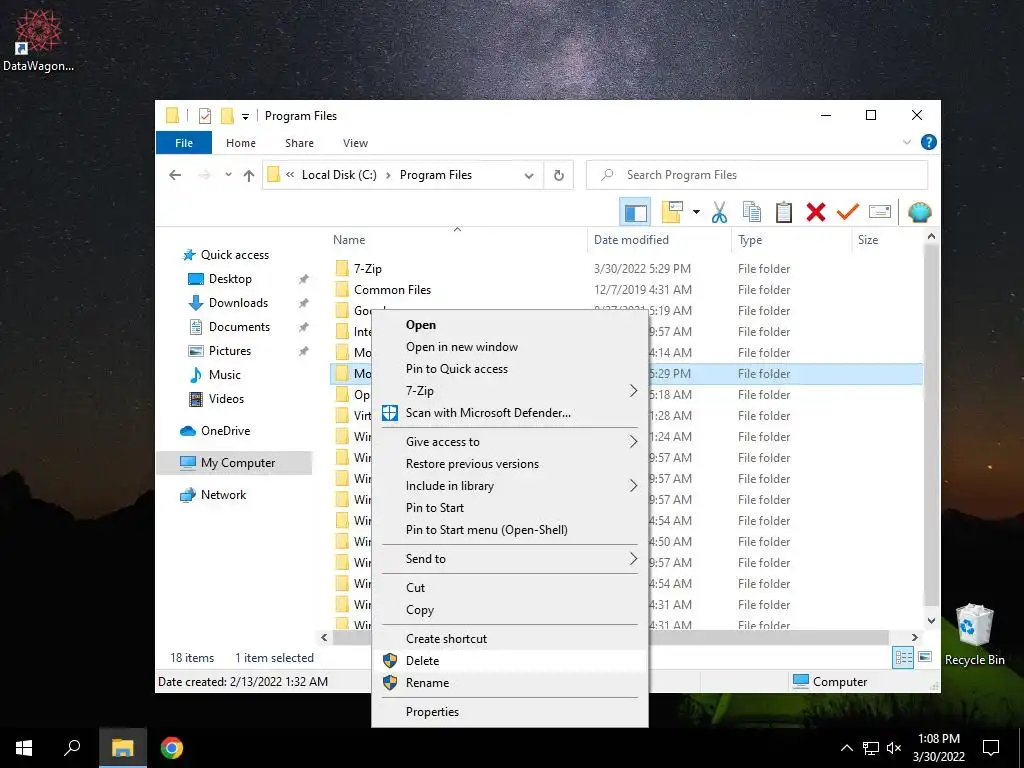Click the refresh button next to address bar

click(558, 175)
